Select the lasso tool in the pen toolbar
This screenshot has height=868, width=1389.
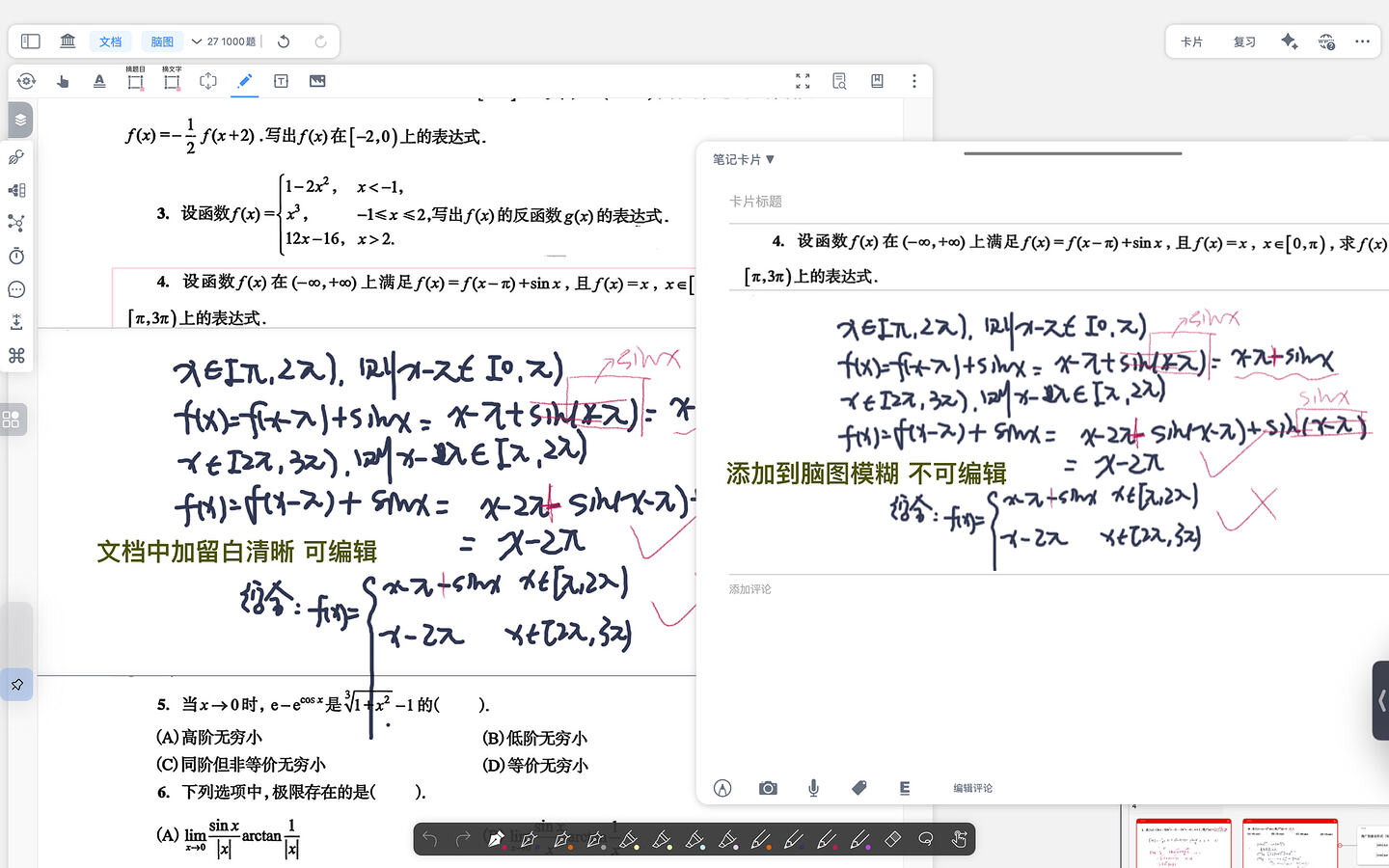[925, 839]
